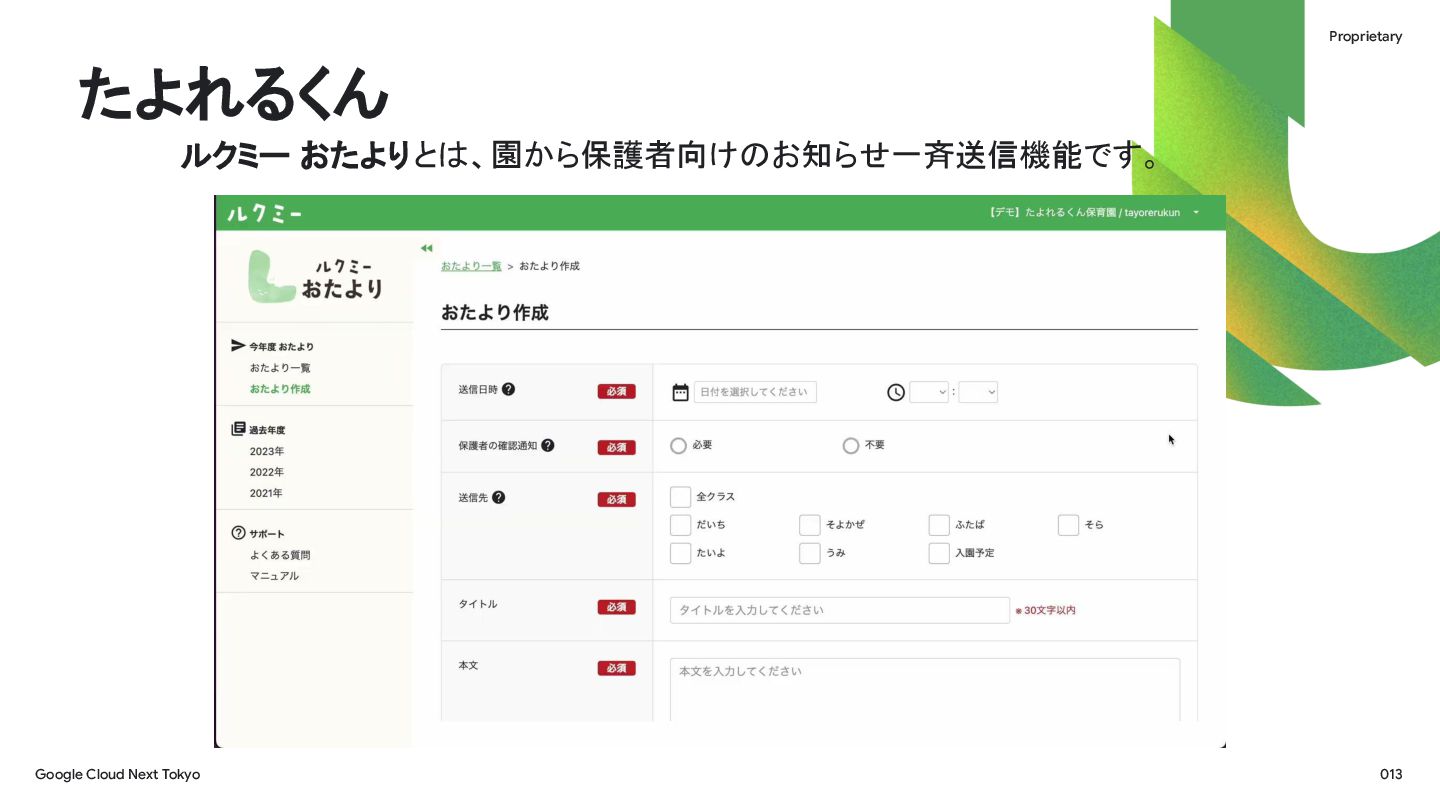Click 今年度 おたより section heading
Image resolution: width=1440 pixels, height=810 pixels.
(281, 347)
